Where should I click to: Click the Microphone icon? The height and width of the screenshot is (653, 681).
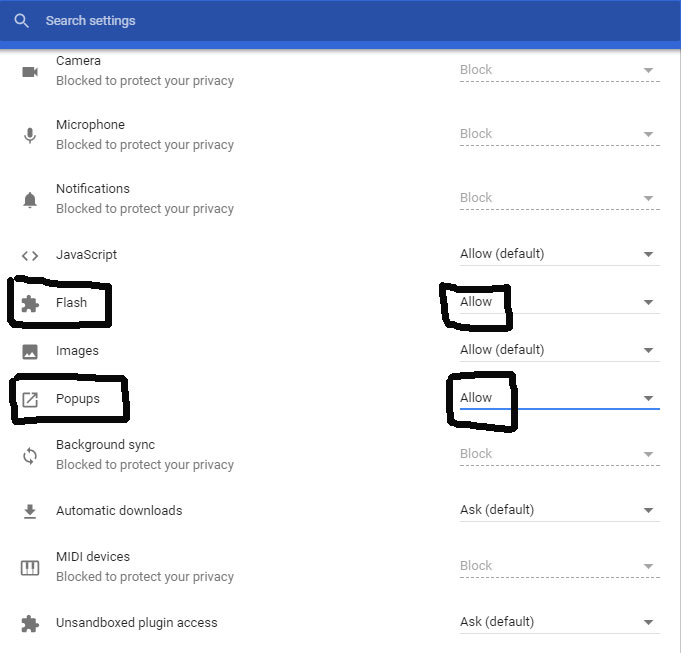30,135
